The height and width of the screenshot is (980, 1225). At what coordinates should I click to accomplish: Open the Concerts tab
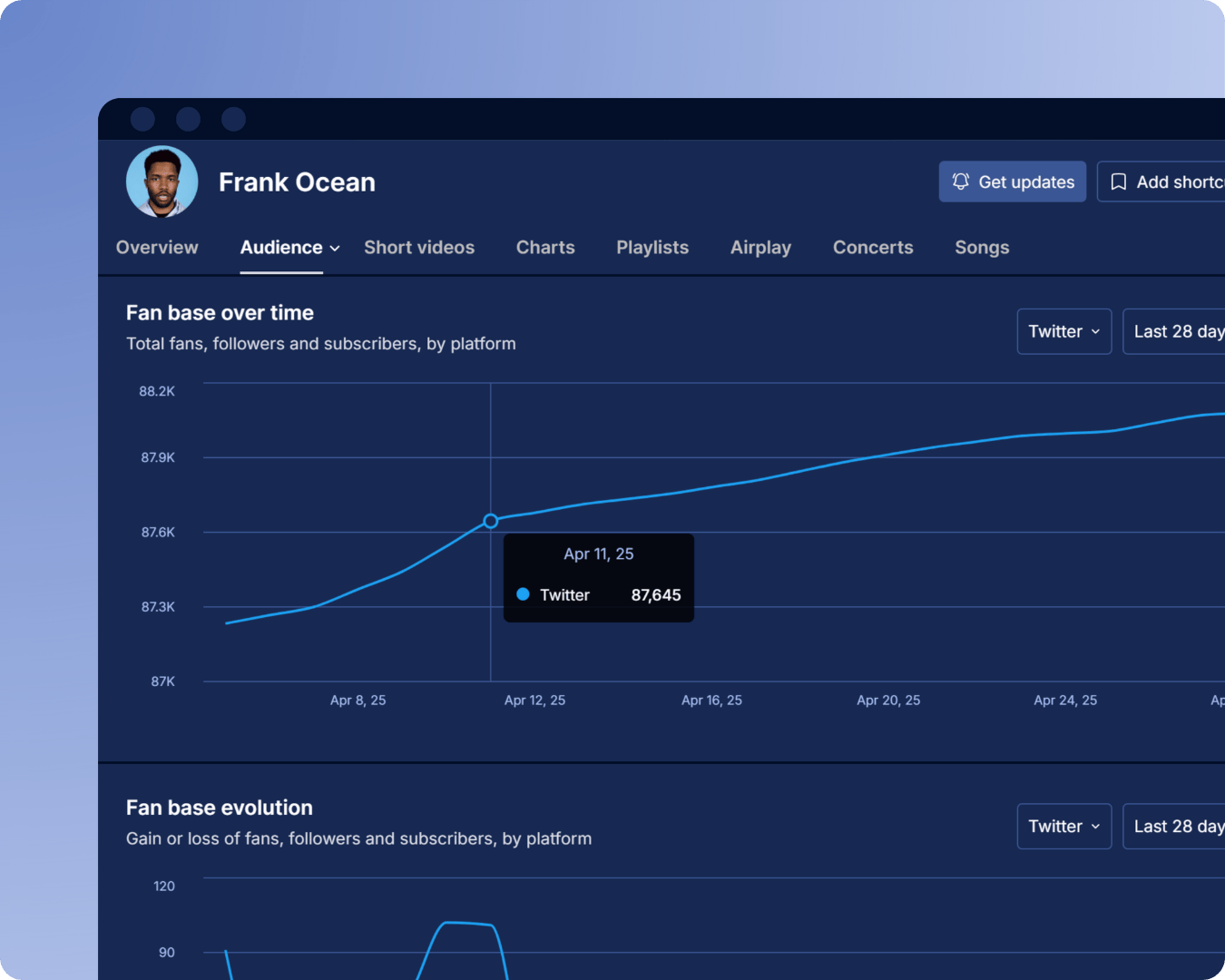873,247
